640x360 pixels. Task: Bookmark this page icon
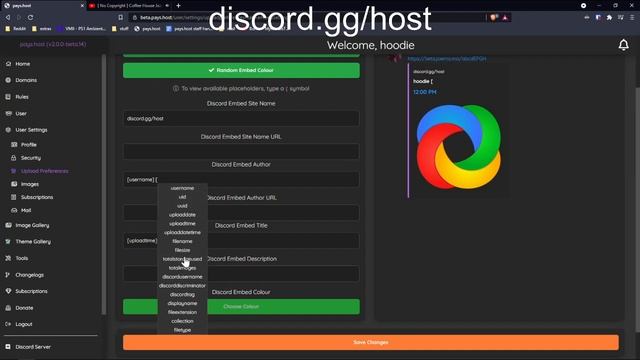click(120, 18)
